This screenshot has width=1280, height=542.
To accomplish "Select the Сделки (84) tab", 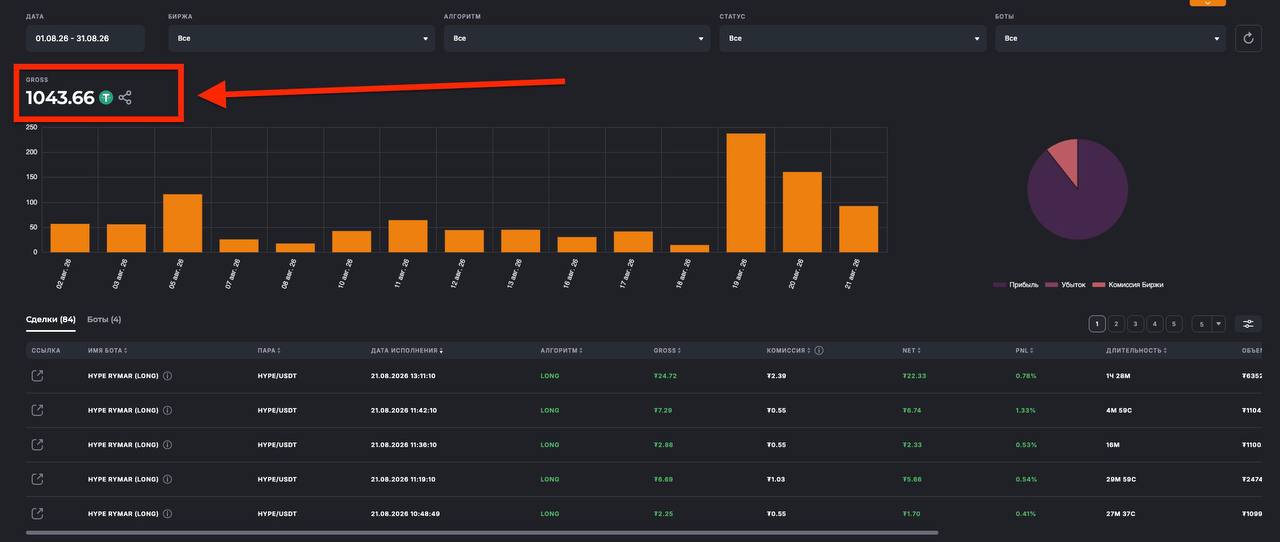I will click(x=51, y=320).
